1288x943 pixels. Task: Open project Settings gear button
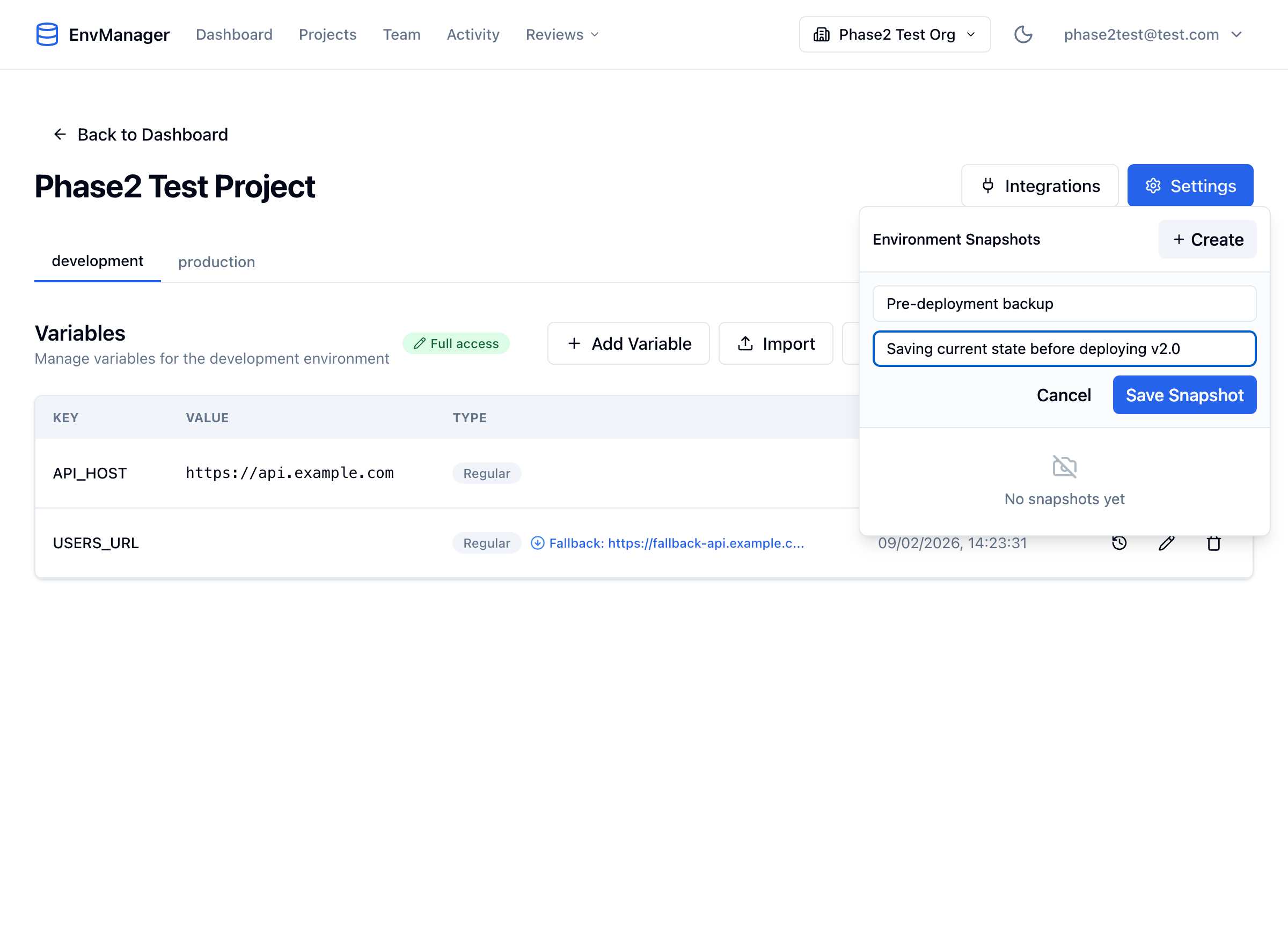point(1190,186)
